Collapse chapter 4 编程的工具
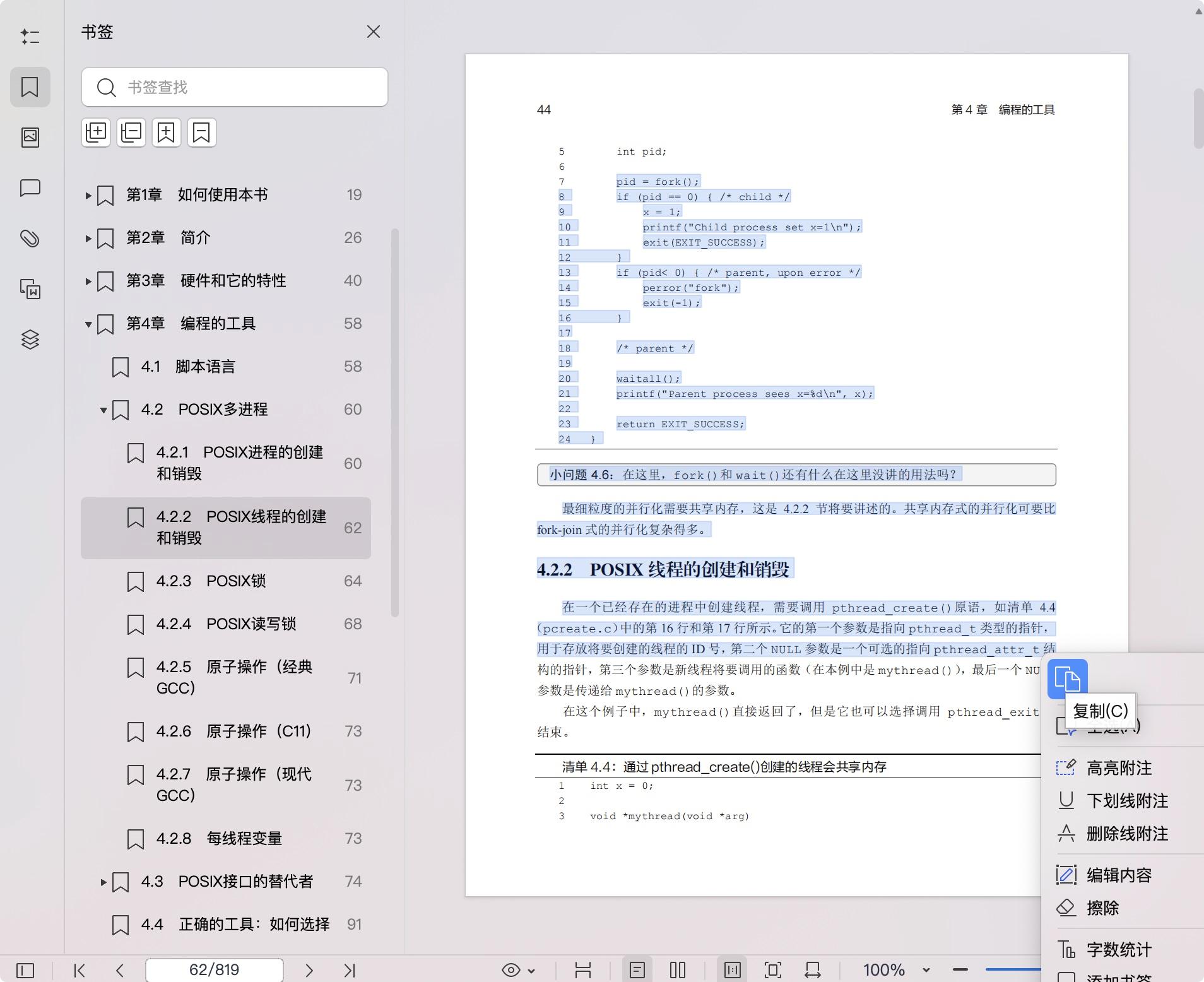This screenshot has width=1204, height=982. pyautogui.click(x=88, y=324)
